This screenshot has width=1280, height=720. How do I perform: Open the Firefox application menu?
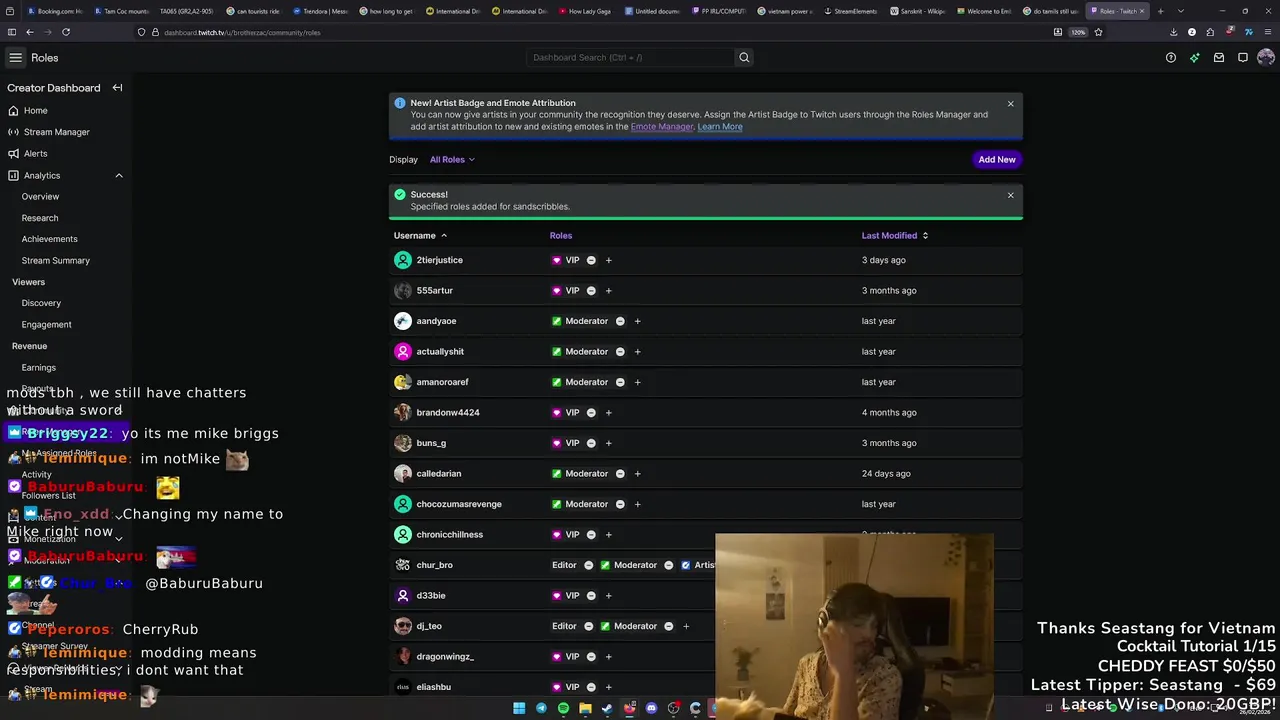pos(1267,32)
